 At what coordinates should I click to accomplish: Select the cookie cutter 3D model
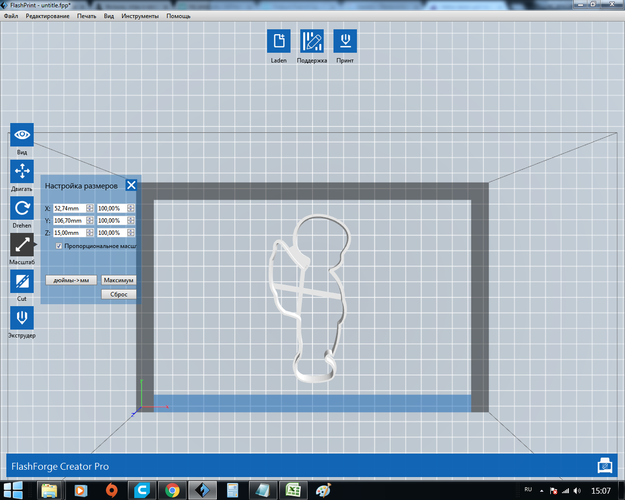pyautogui.click(x=311, y=299)
